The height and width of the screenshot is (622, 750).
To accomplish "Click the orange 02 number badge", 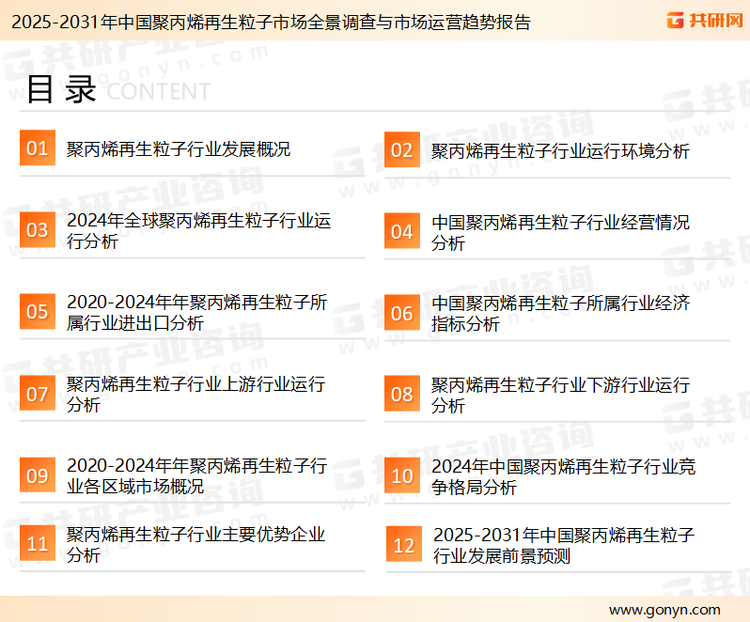I will point(402,150).
